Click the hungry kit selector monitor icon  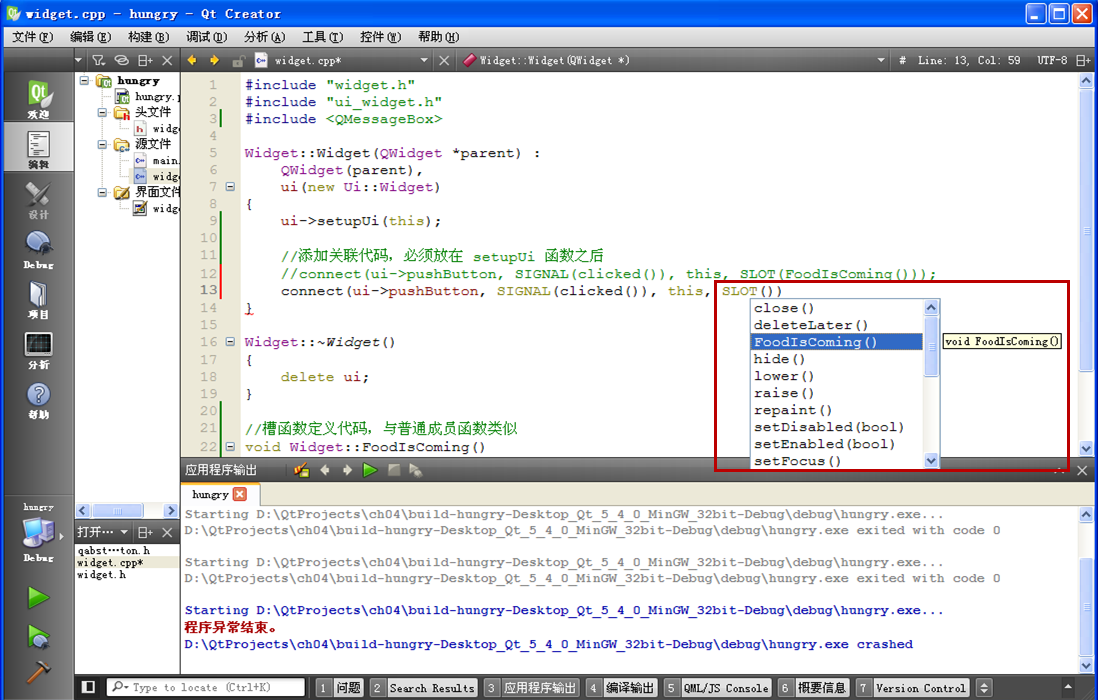39,532
